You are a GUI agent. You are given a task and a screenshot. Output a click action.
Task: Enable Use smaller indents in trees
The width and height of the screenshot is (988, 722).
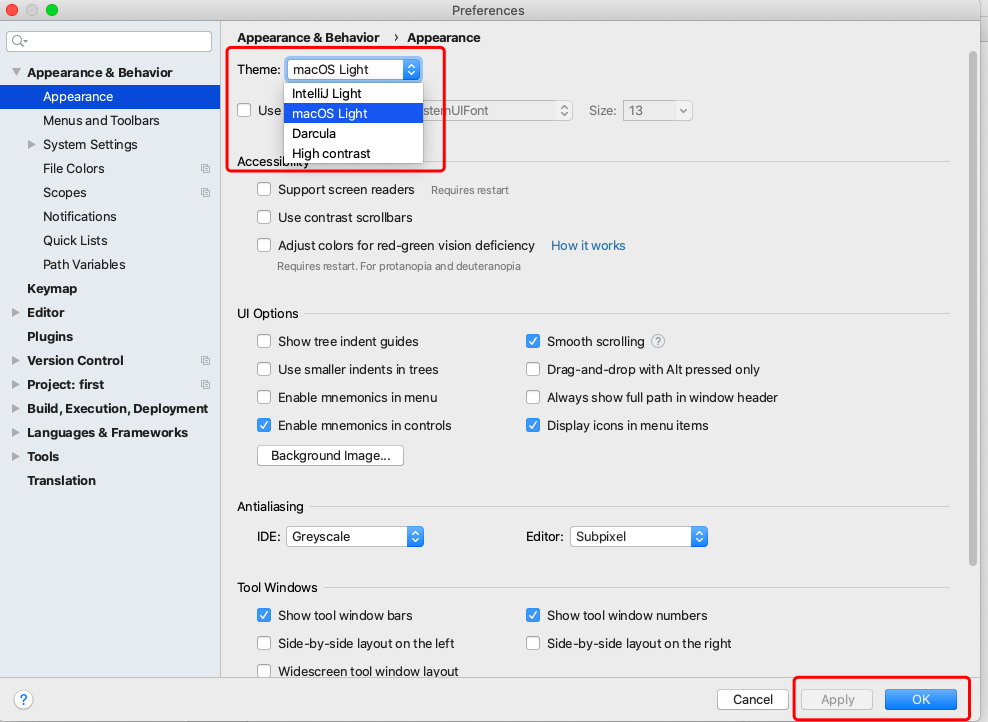point(264,369)
